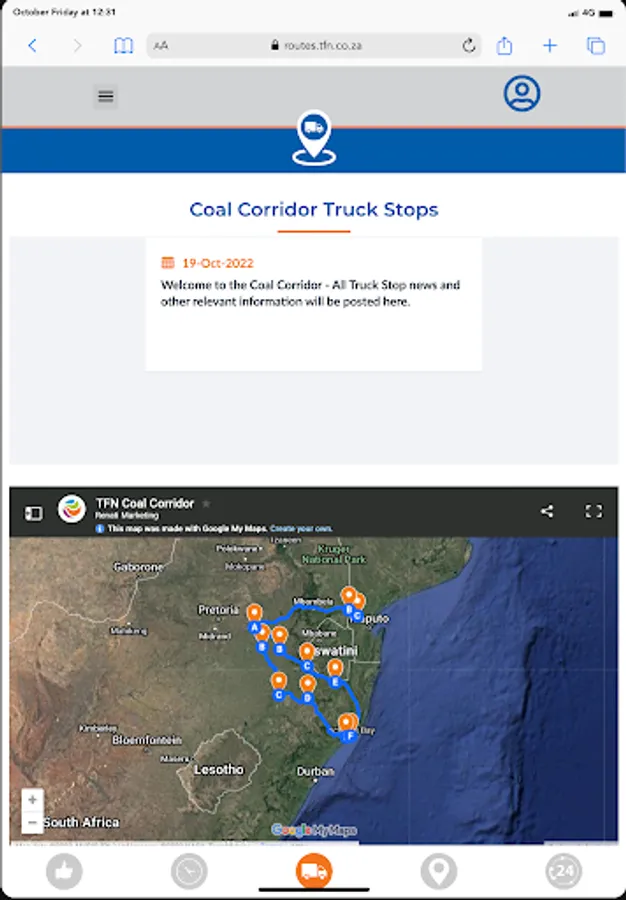
Task: Select the Coal Corridor Truck Stops heading
Action: [x=314, y=210]
